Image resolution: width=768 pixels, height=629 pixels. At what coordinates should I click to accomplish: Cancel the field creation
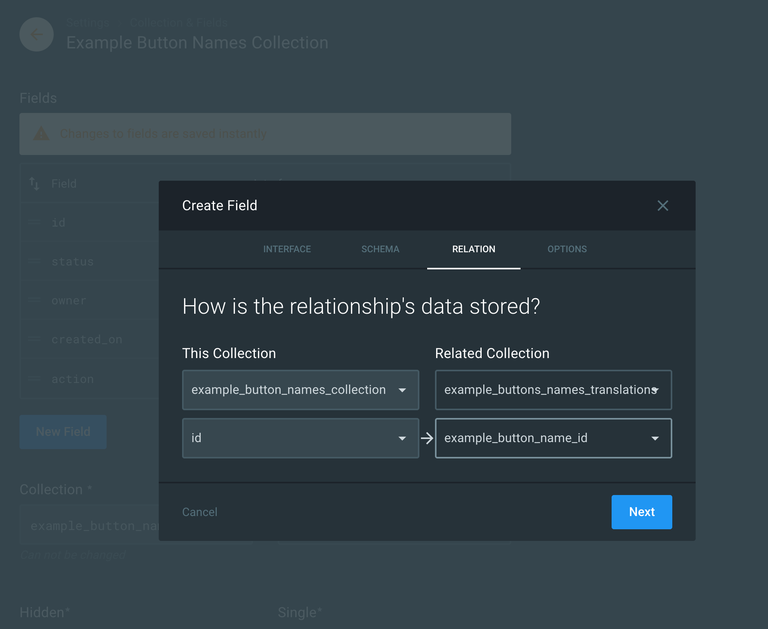click(200, 512)
